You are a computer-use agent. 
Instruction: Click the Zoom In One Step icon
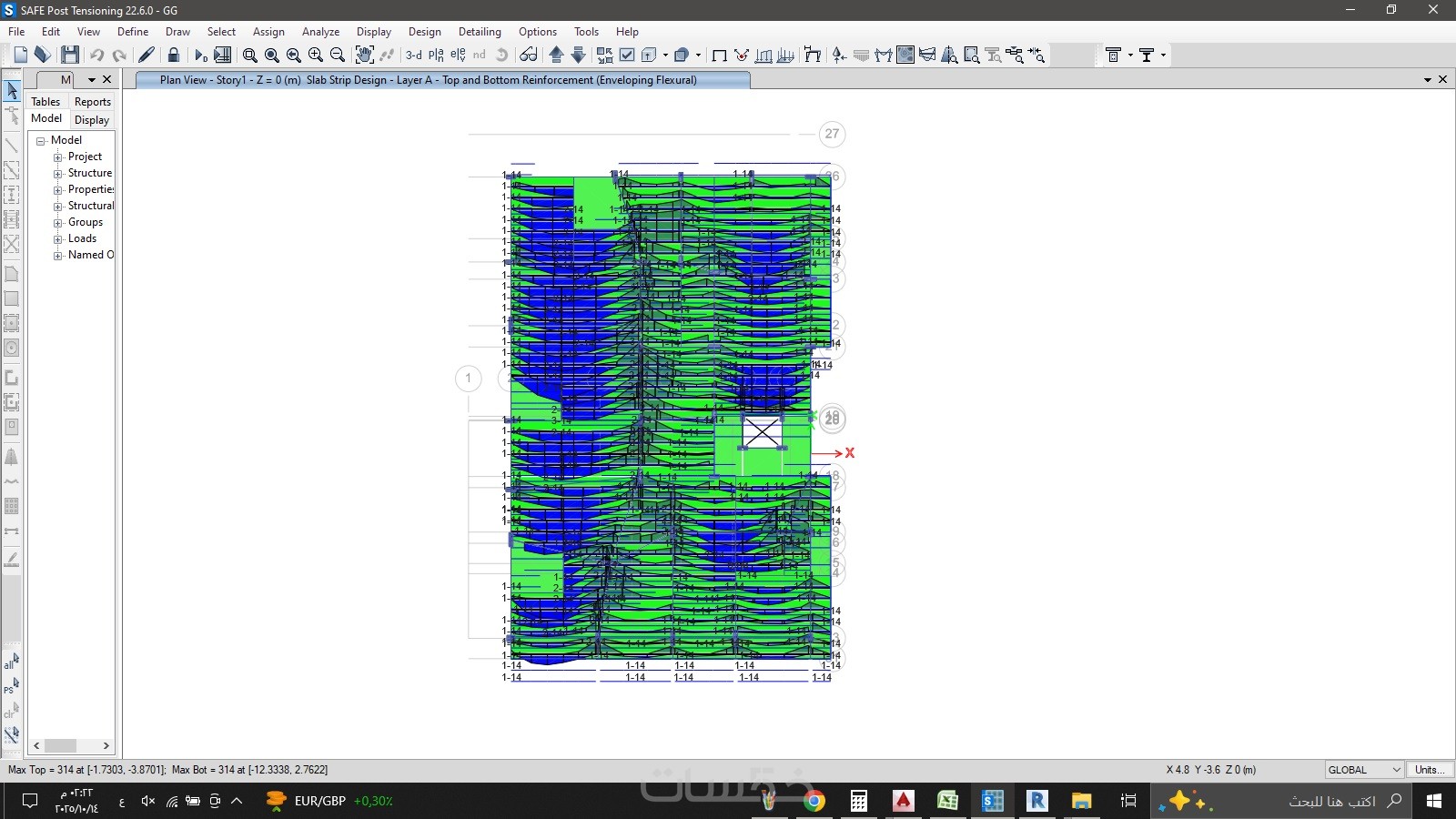coord(316,56)
